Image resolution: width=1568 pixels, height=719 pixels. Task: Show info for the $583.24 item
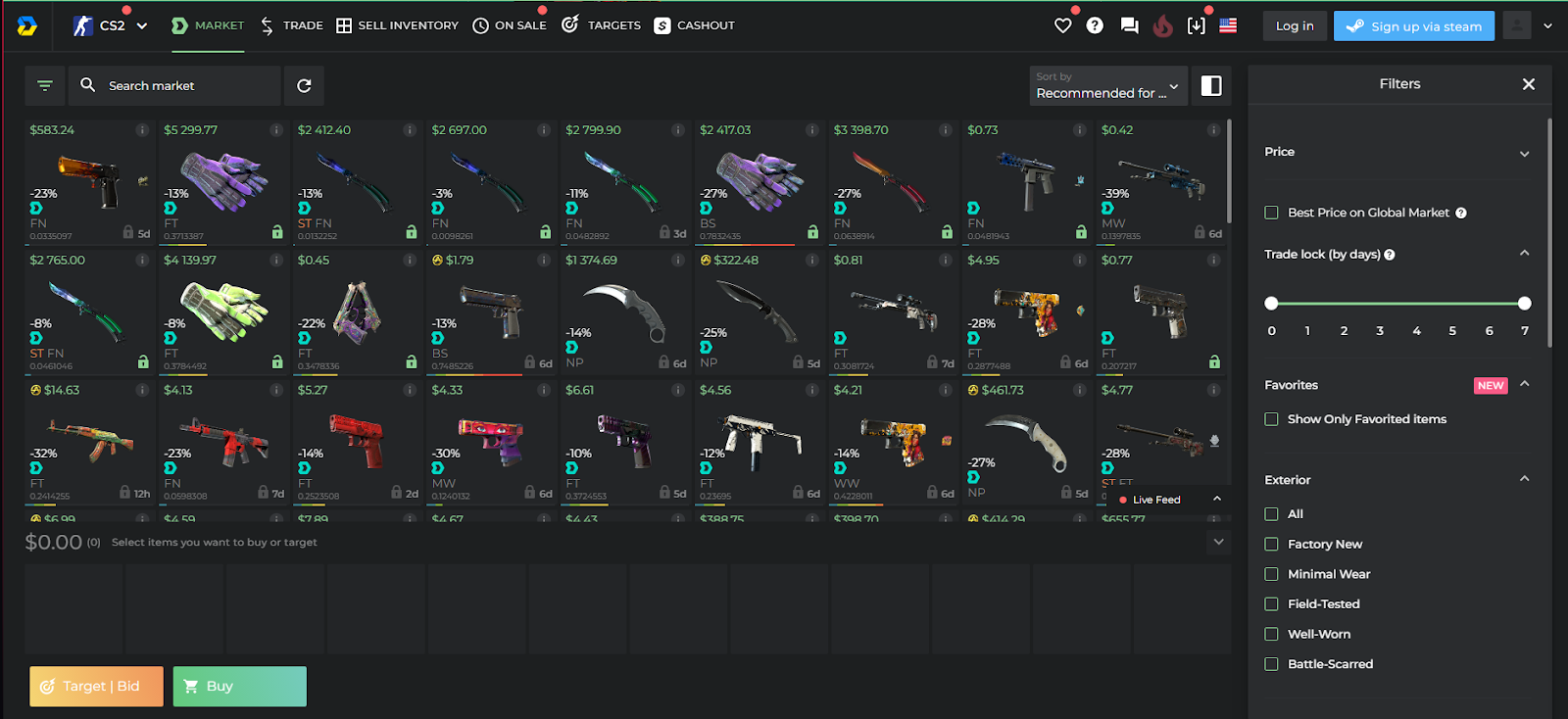click(x=142, y=130)
